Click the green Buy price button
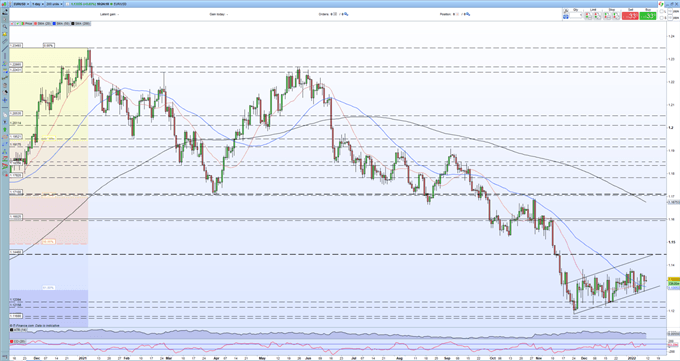 pyautogui.click(x=648, y=16)
